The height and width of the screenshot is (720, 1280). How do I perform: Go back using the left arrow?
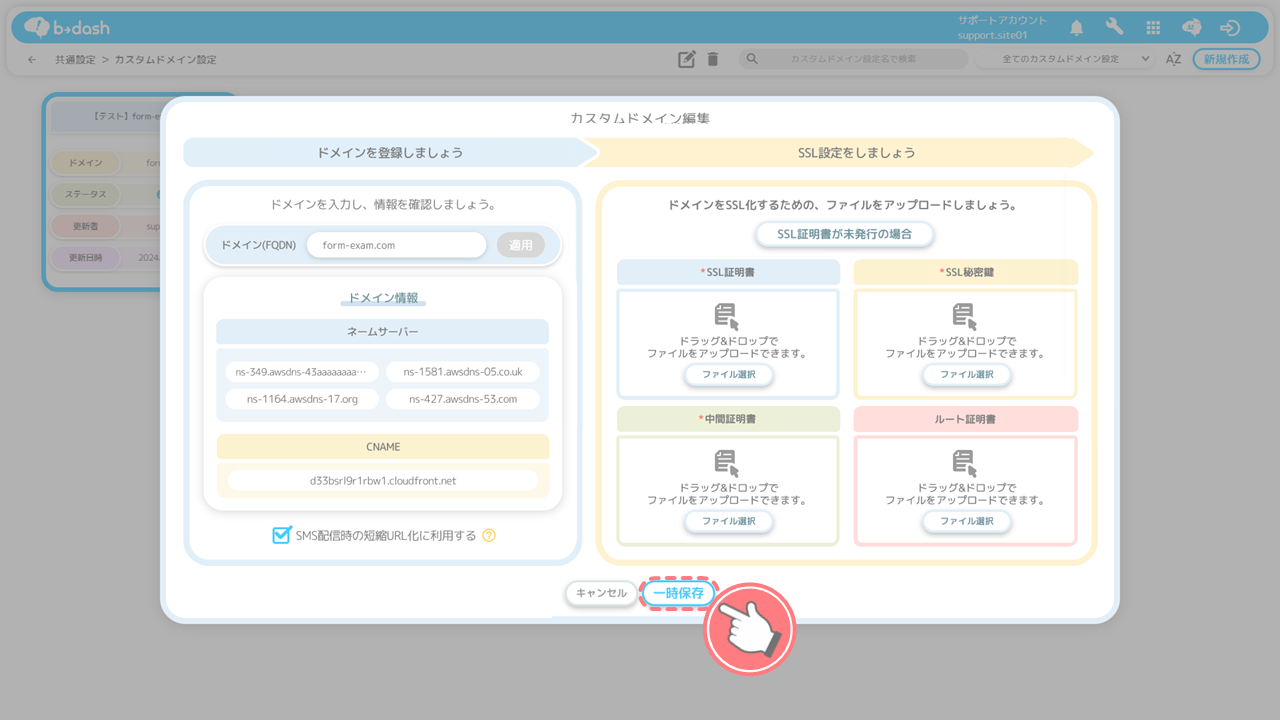(x=32, y=60)
